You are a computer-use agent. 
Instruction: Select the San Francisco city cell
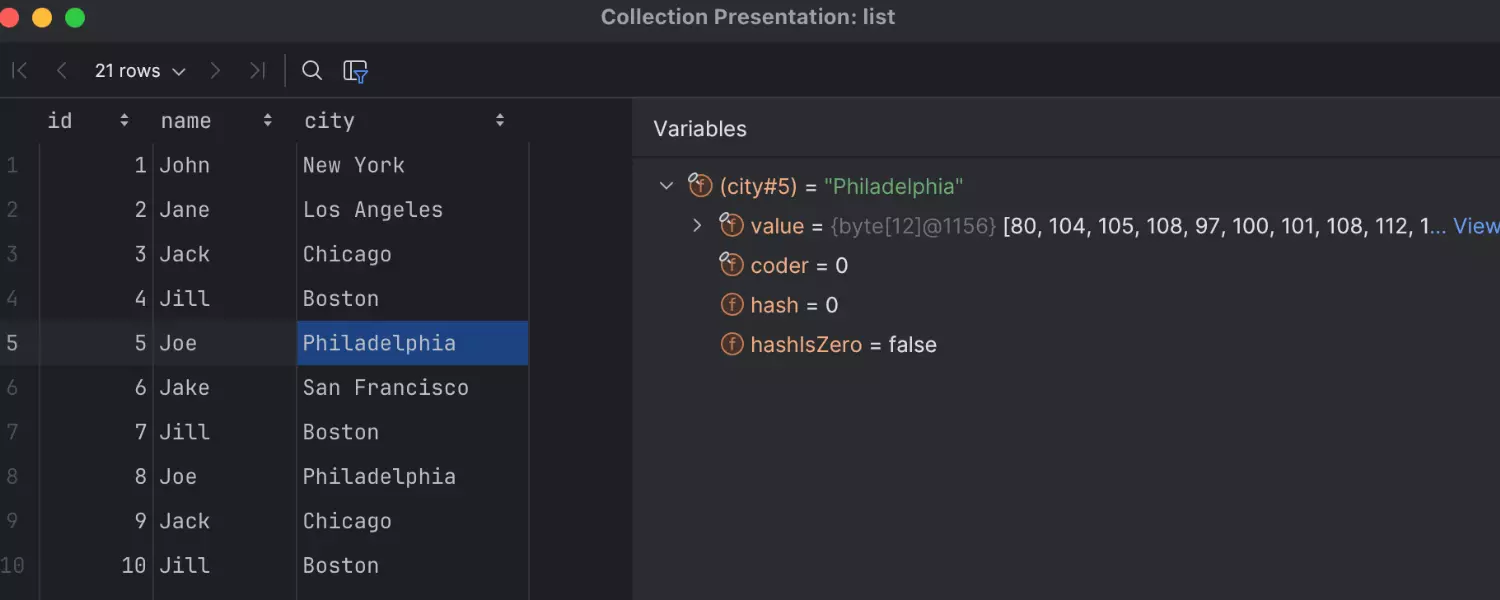385,388
